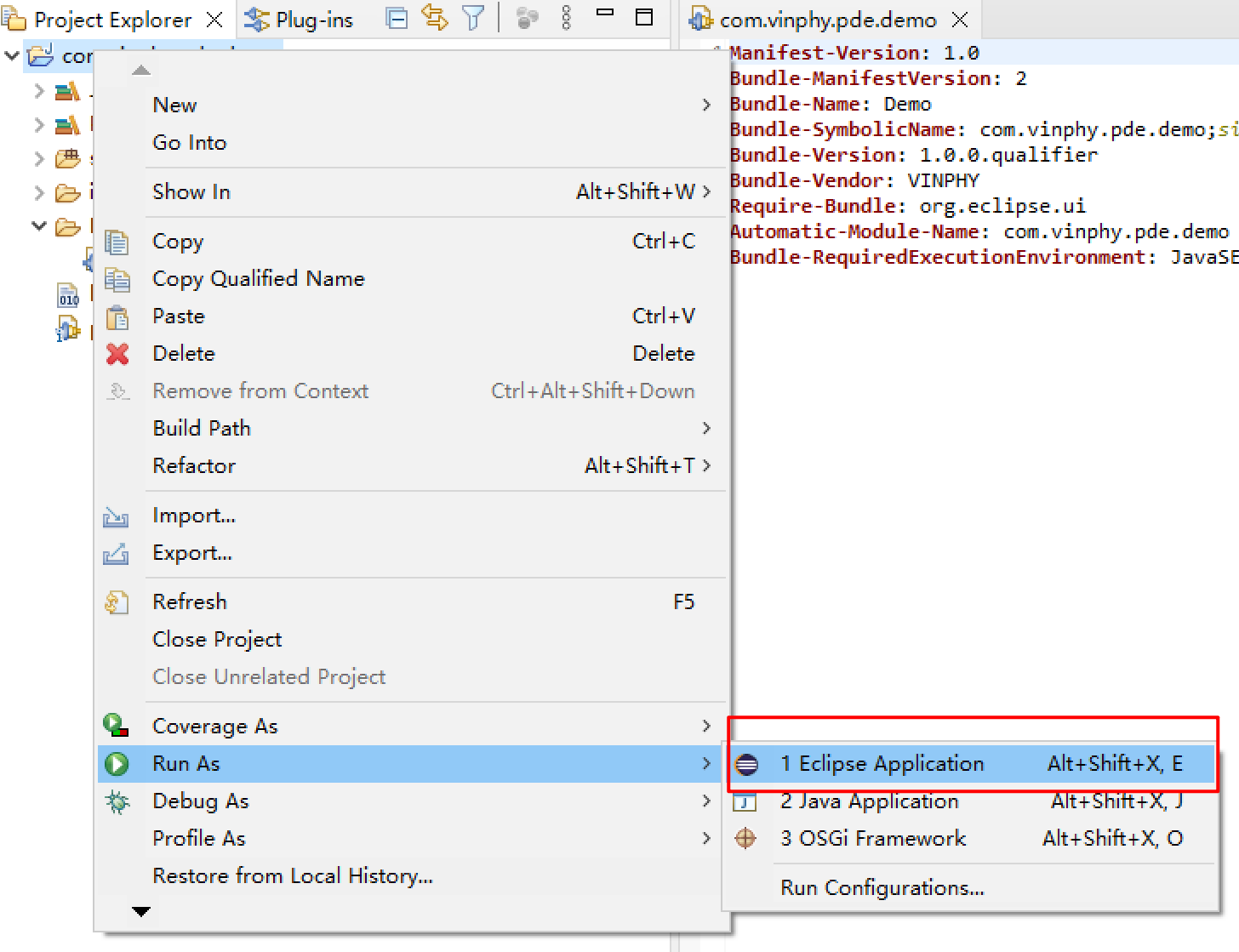This screenshot has width=1239, height=952.
Task: Click the line "Manifest-Version: 1.0" in the editor
Action: tap(854, 53)
